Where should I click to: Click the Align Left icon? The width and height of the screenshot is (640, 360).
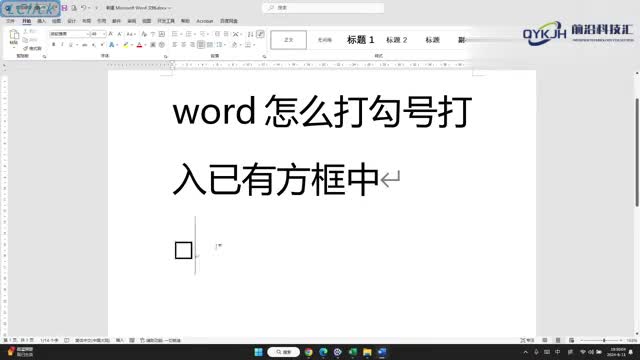coord(175,44)
